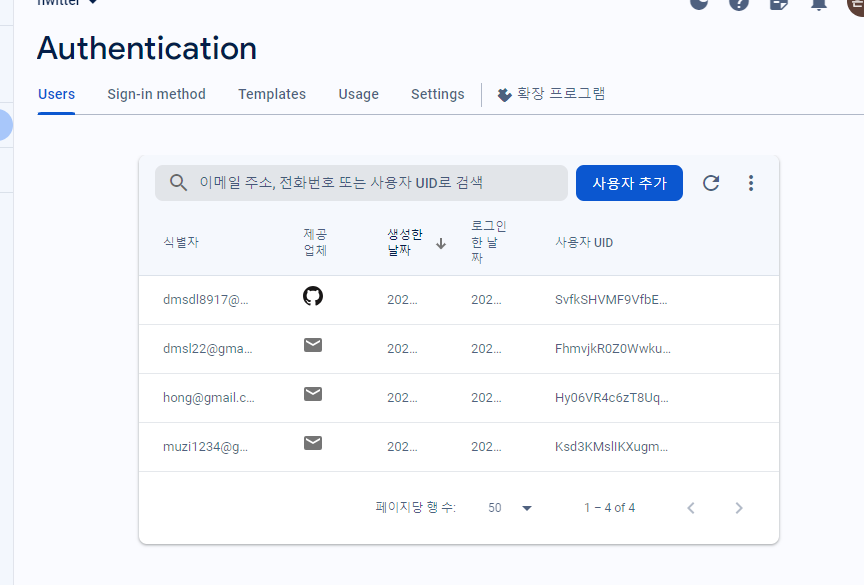Open the three-dot more options menu

coord(750,183)
